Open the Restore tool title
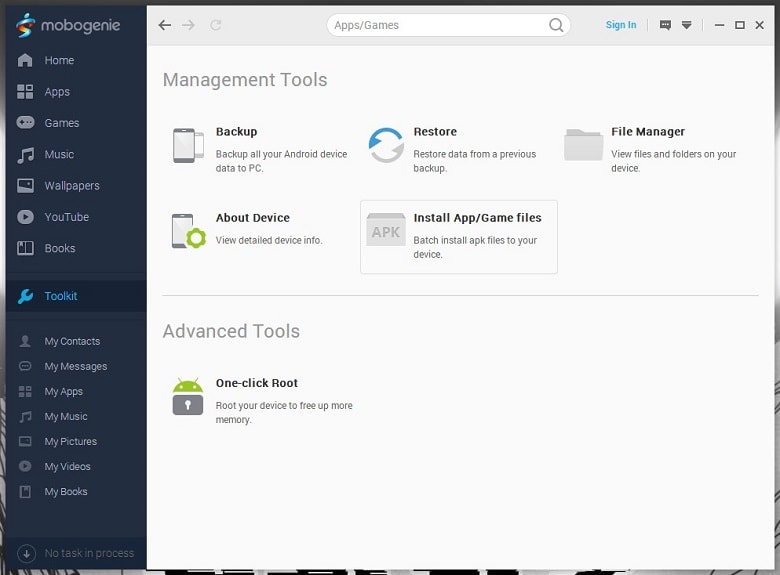780x575 pixels. pyautogui.click(x=435, y=132)
